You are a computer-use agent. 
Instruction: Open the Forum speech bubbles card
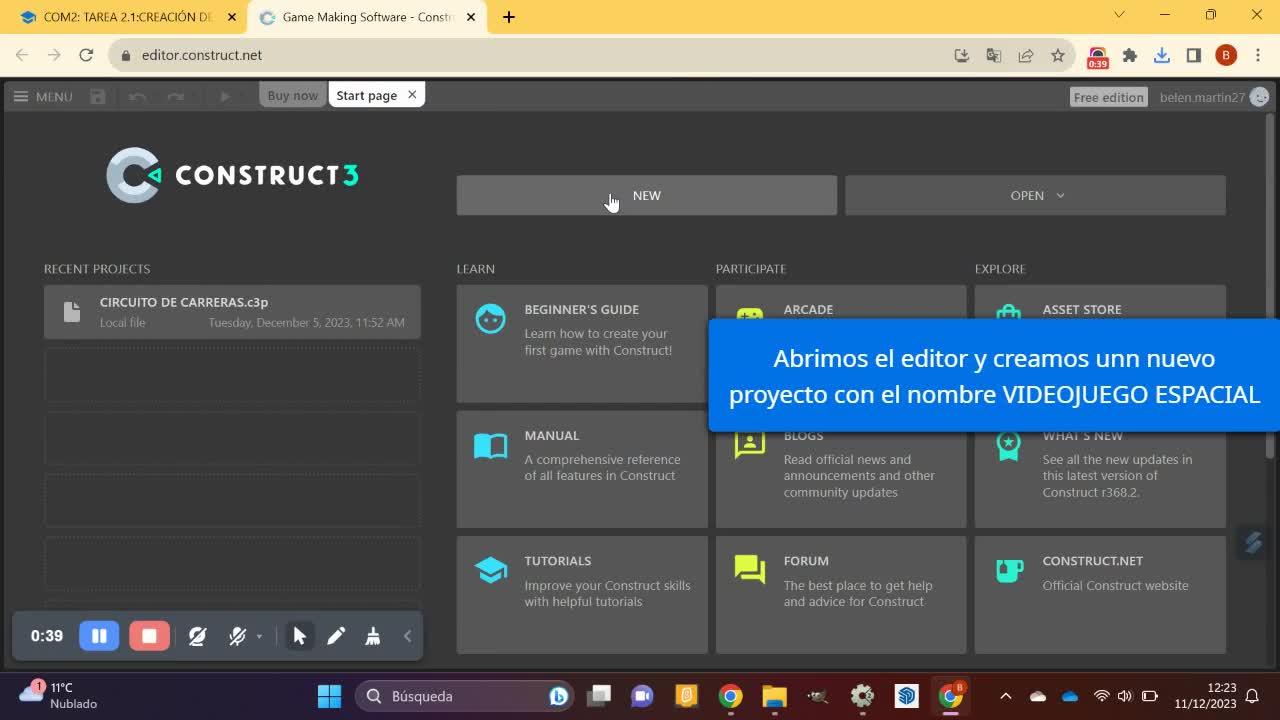[x=841, y=594]
